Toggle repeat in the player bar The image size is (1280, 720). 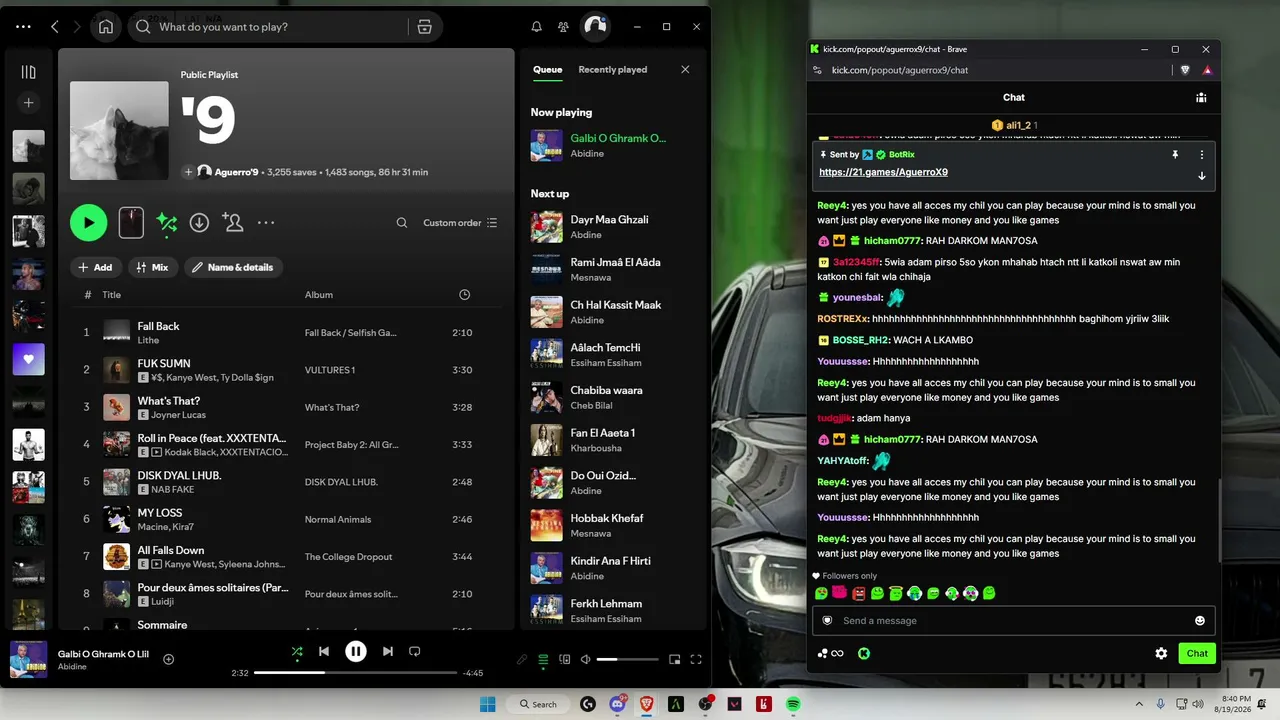coord(415,651)
